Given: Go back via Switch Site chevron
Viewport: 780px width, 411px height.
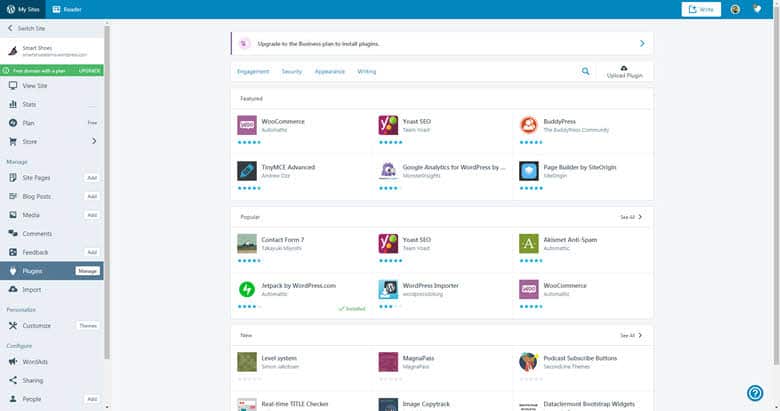Looking at the screenshot, I should click(10, 28).
